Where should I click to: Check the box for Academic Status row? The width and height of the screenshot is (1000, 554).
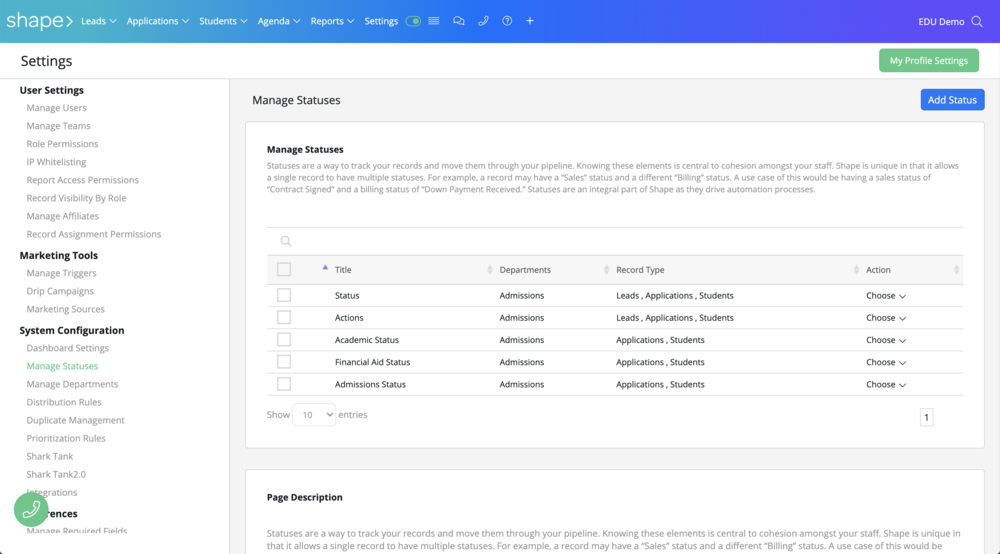tap(284, 340)
